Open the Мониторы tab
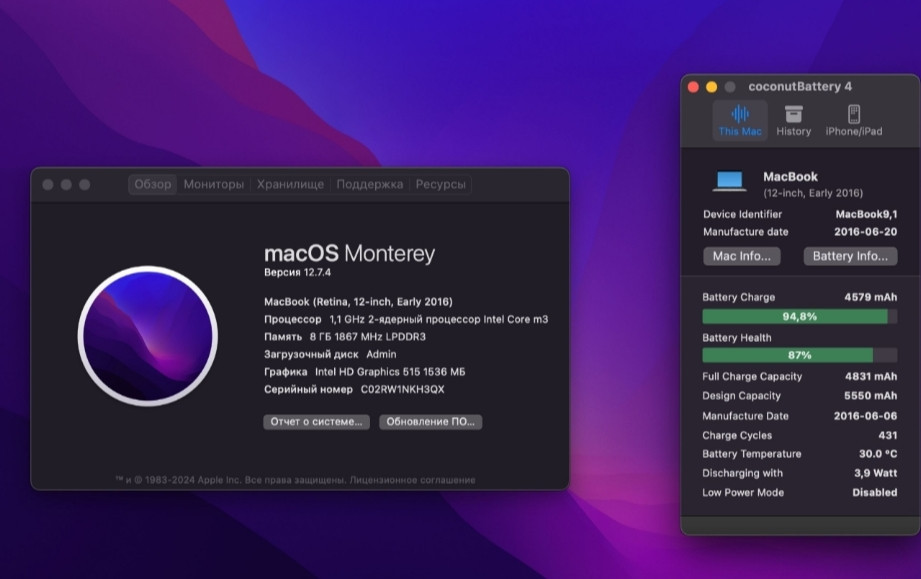 tap(212, 184)
